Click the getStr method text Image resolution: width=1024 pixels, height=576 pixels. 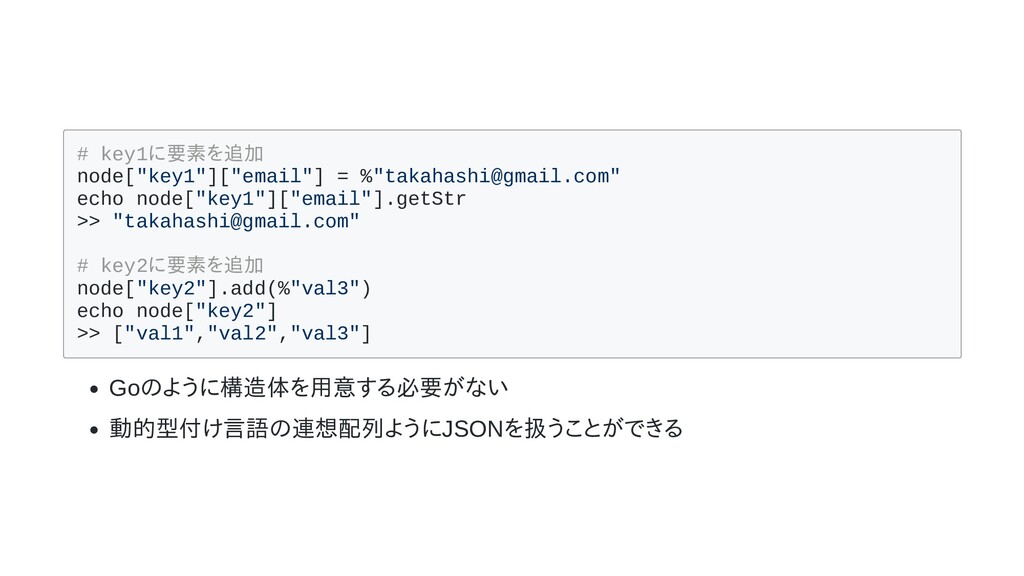tap(431, 199)
